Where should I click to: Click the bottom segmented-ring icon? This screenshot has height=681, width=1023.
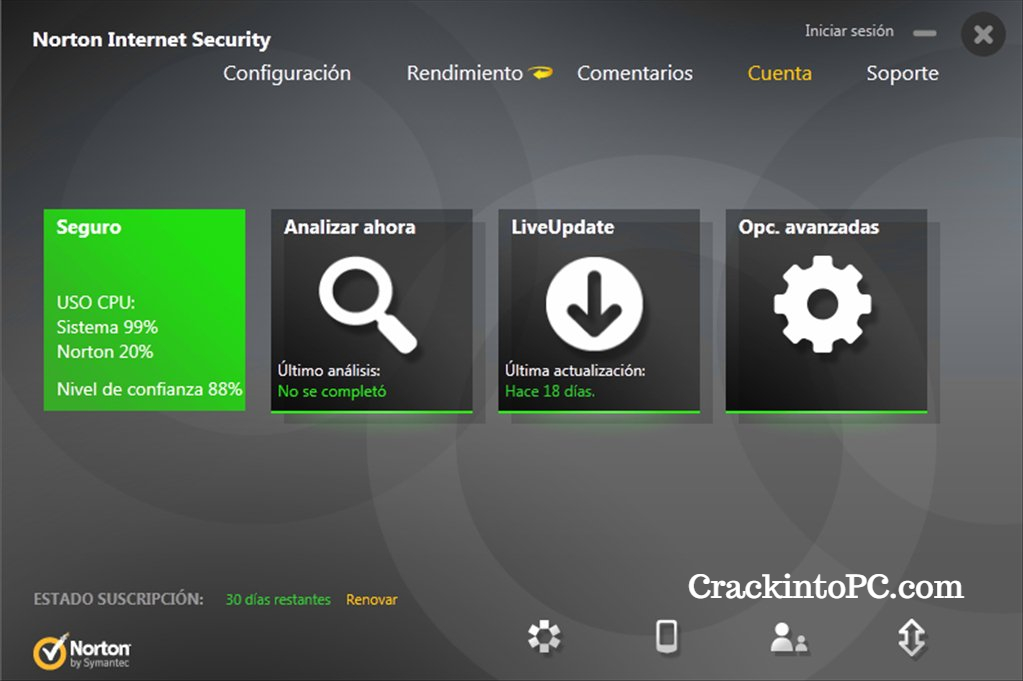point(544,637)
